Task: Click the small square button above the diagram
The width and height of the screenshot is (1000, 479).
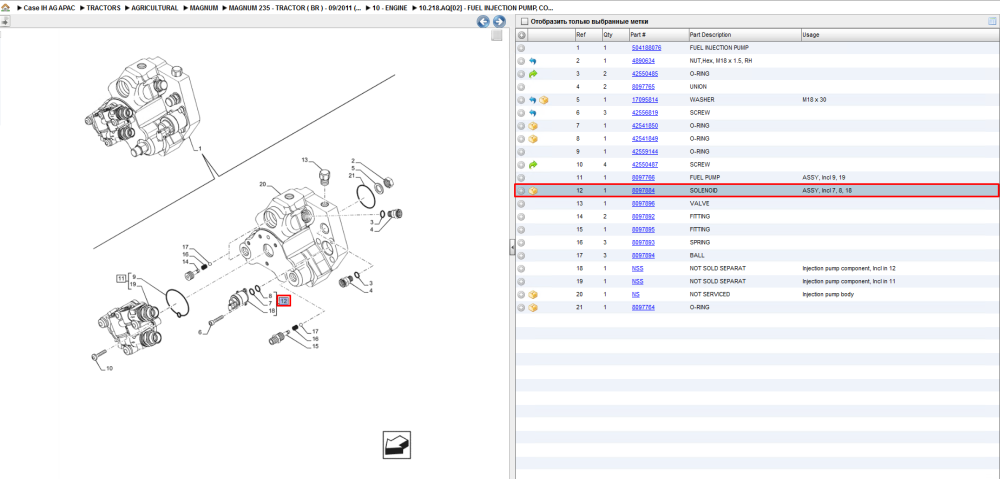Action: click(497, 36)
